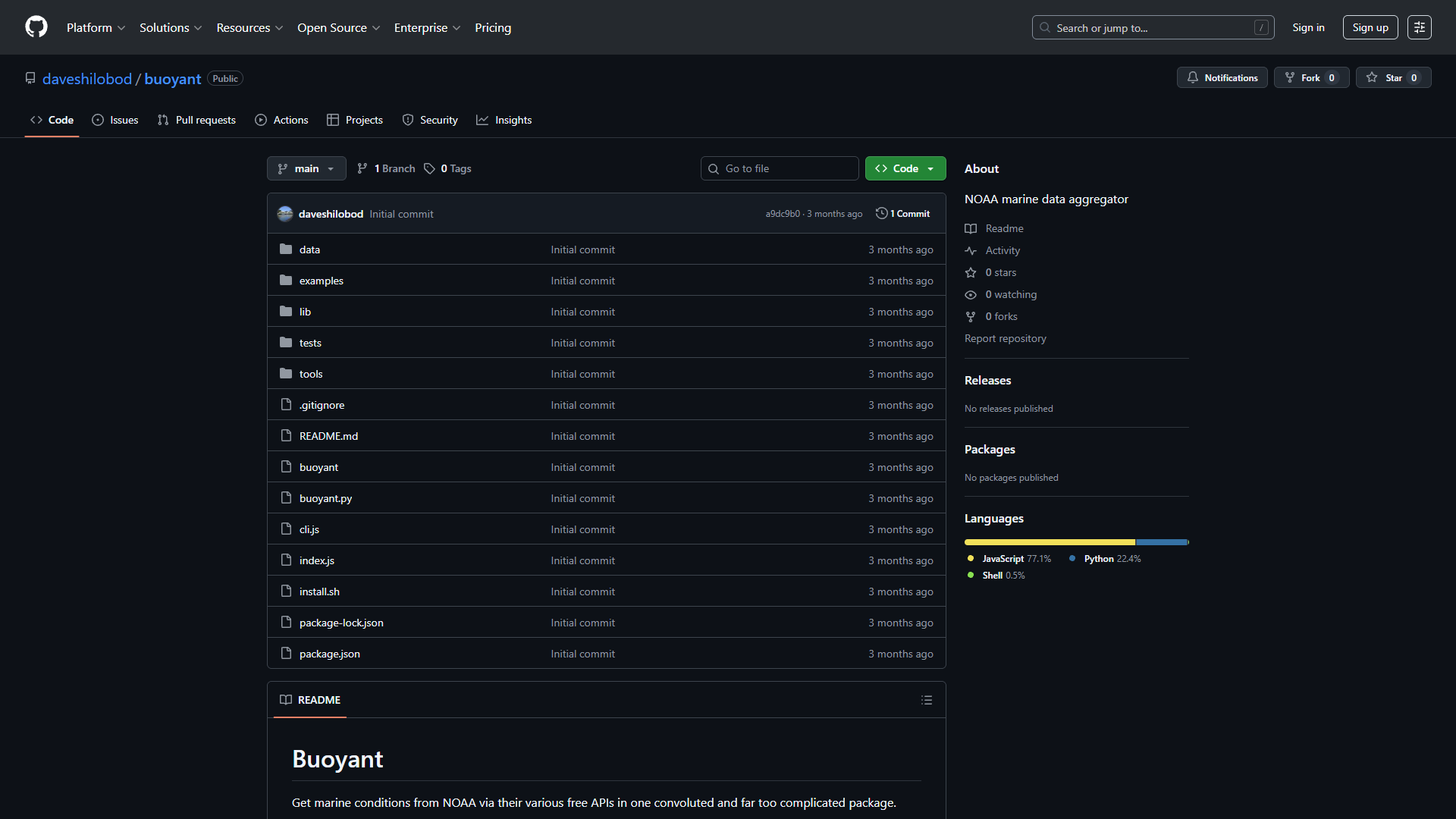Switch to the Insights tab
The height and width of the screenshot is (819, 1456).
(x=504, y=120)
